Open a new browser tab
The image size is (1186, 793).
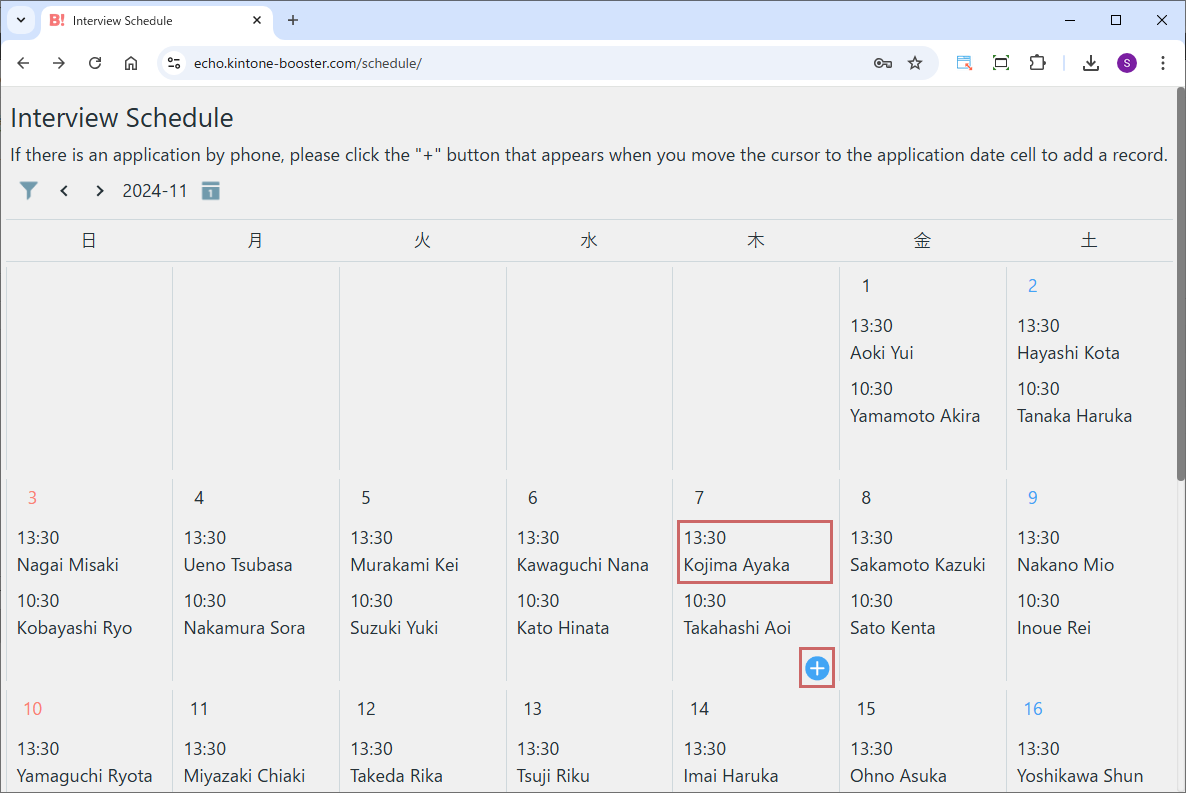pos(293,20)
